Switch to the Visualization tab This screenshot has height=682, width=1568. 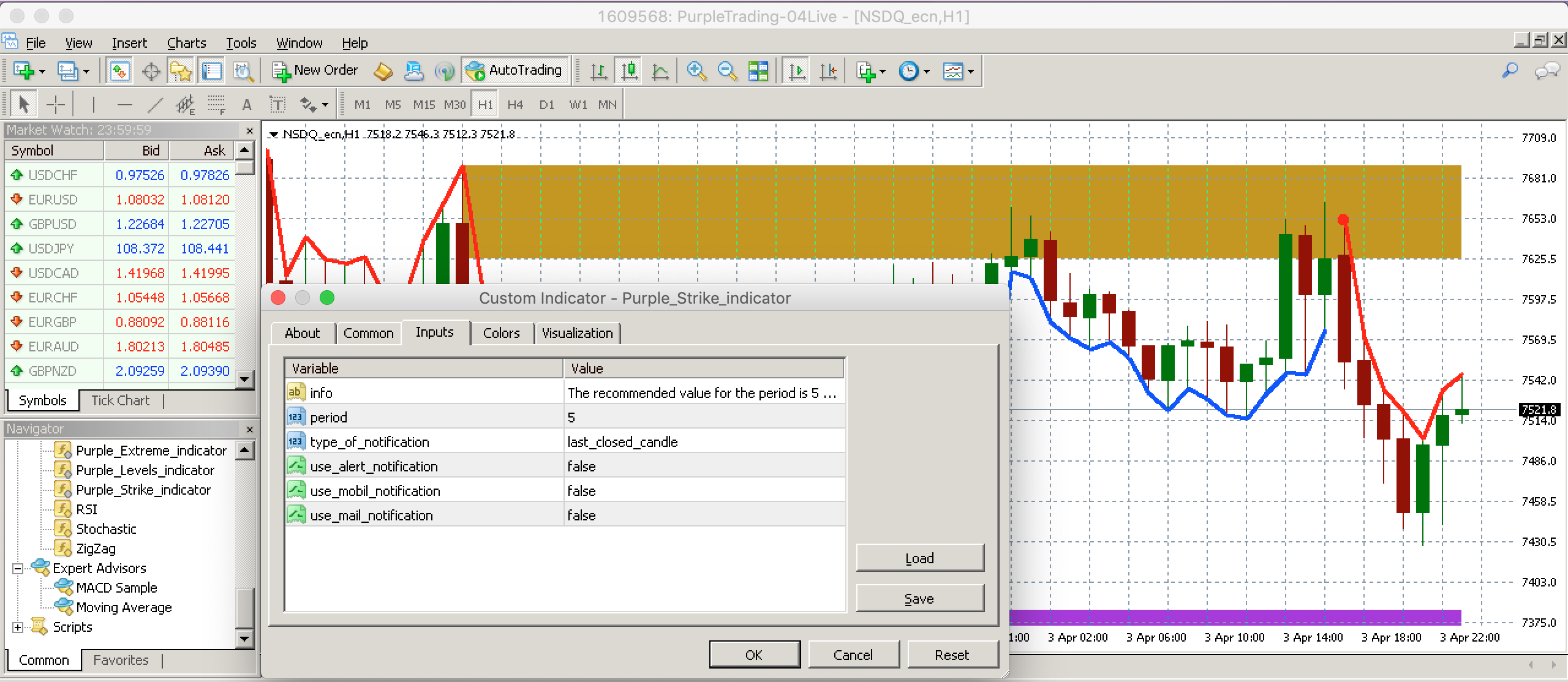(x=577, y=333)
